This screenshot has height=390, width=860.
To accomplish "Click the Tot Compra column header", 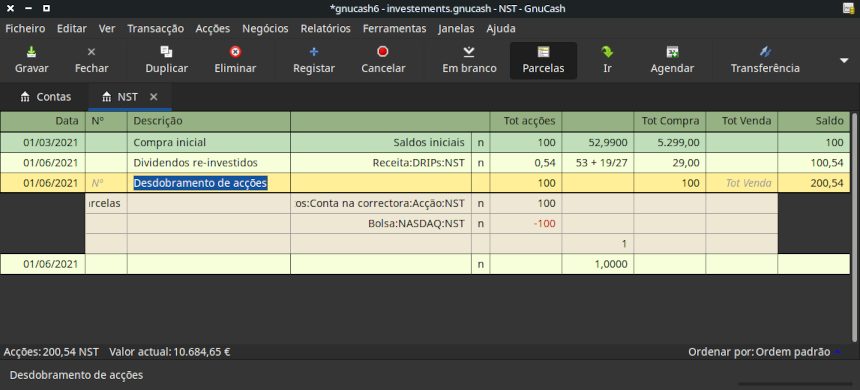I will (x=670, y=121).
